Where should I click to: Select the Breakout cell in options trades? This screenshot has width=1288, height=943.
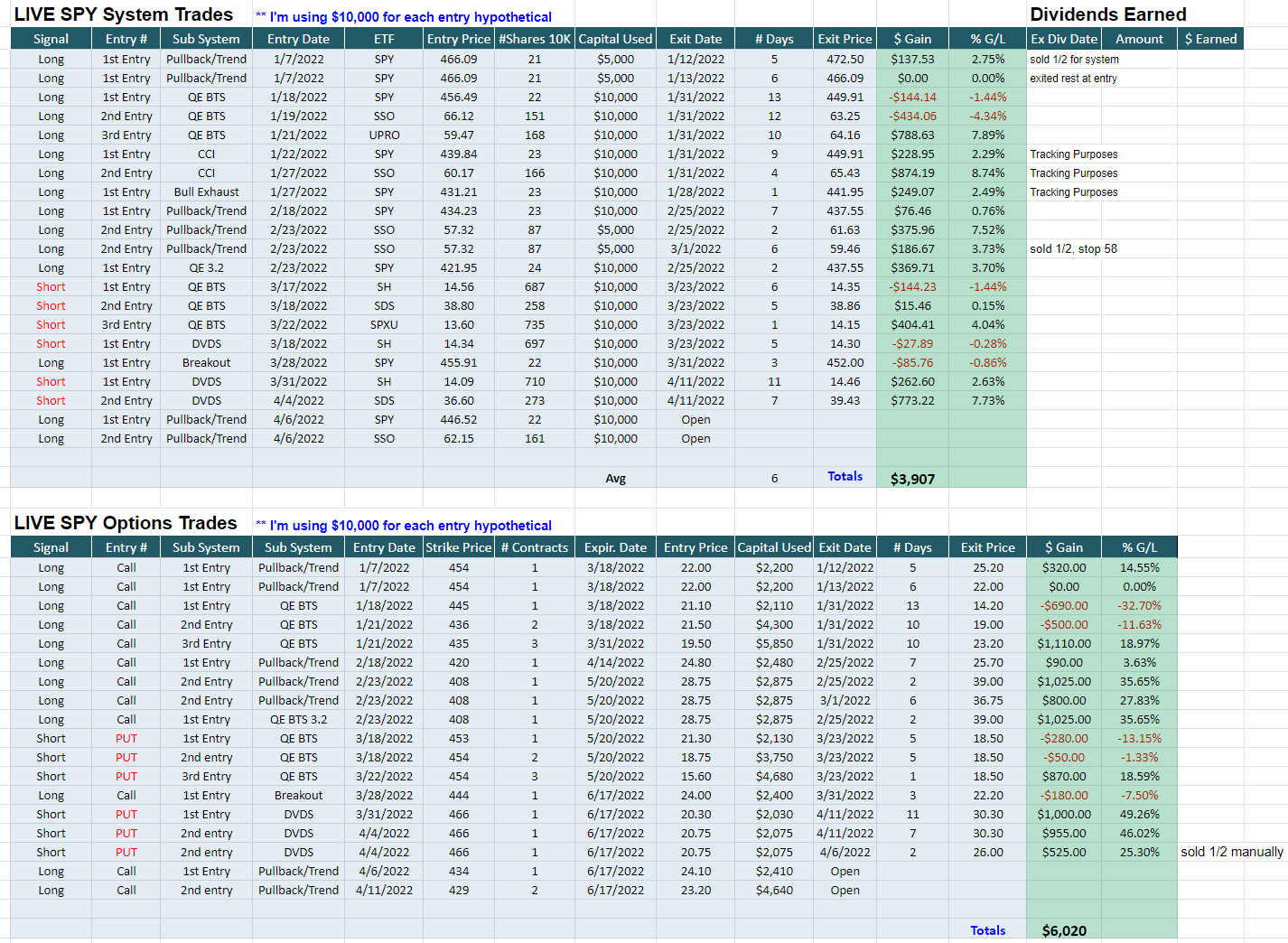[298, 795]
